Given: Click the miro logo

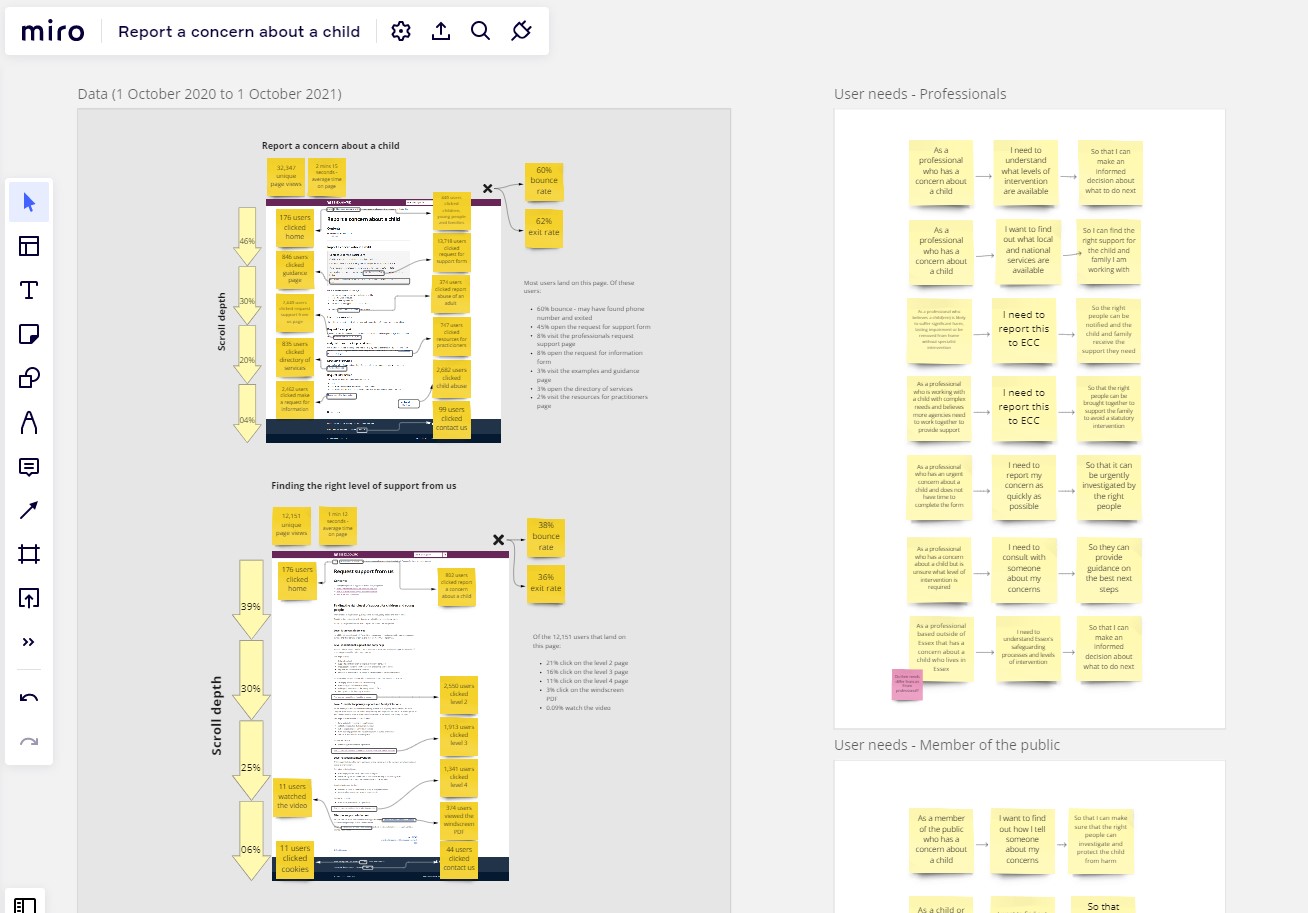Looking at the screenshot, I should 52,31.
